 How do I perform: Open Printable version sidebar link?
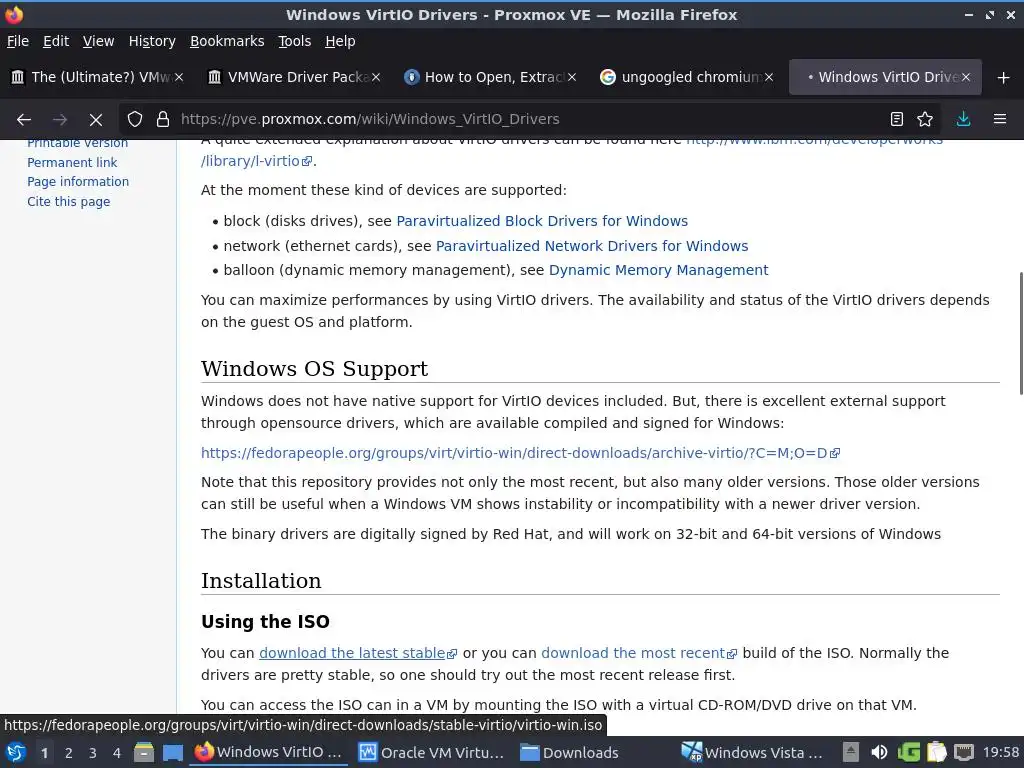tap(77, 144)
